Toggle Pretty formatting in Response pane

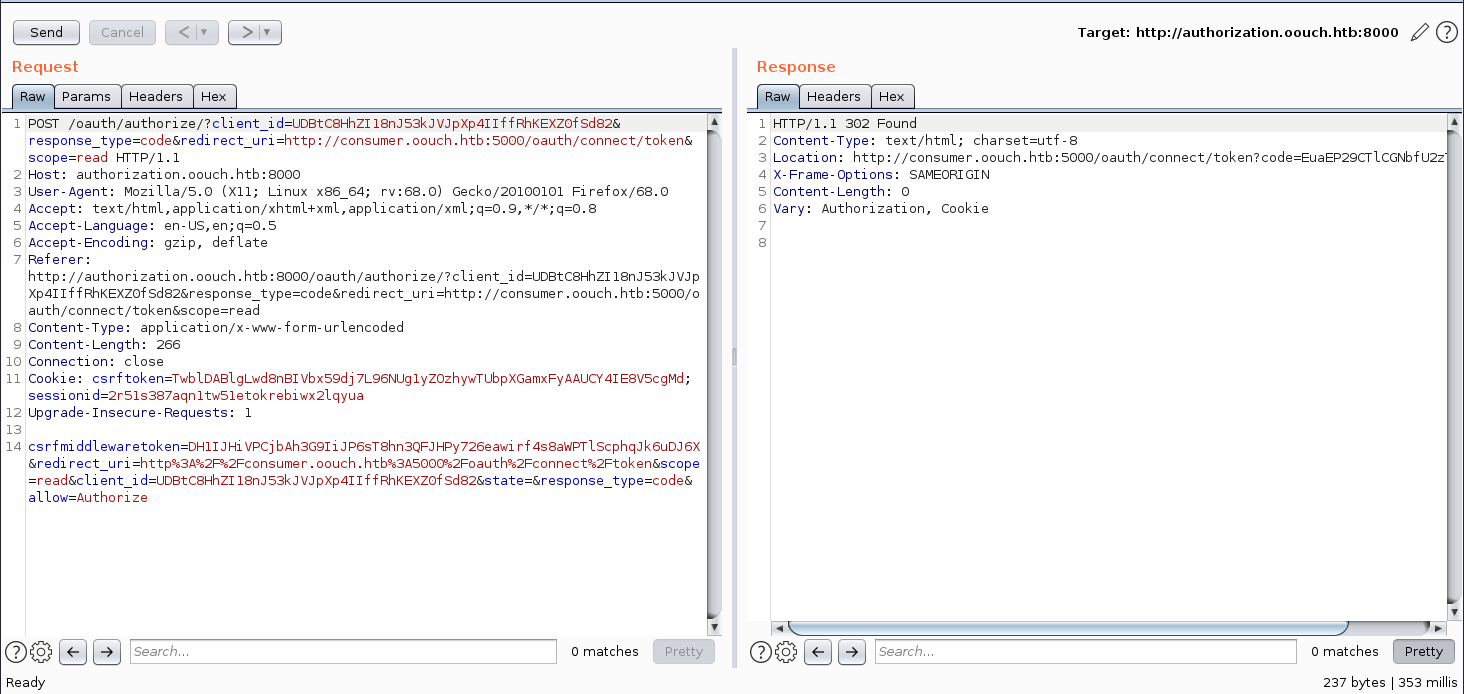coord(1424,652)
